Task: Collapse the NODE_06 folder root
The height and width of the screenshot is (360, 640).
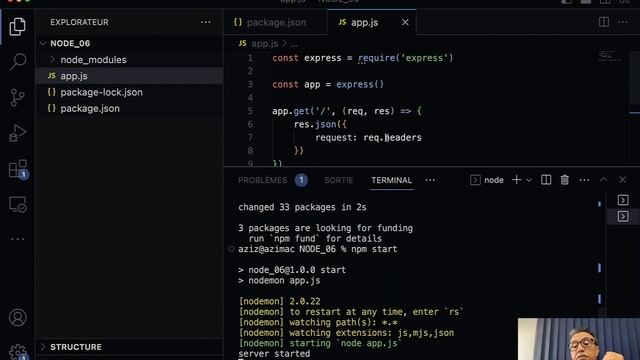Action: pos(130,43)
